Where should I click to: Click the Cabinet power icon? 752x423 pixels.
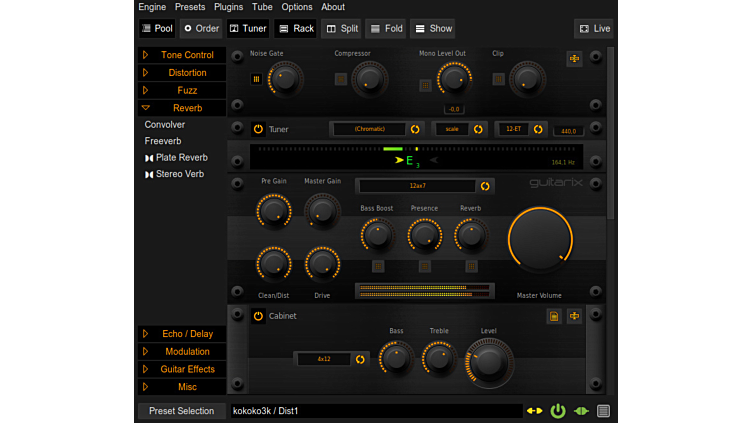(258, 316)
